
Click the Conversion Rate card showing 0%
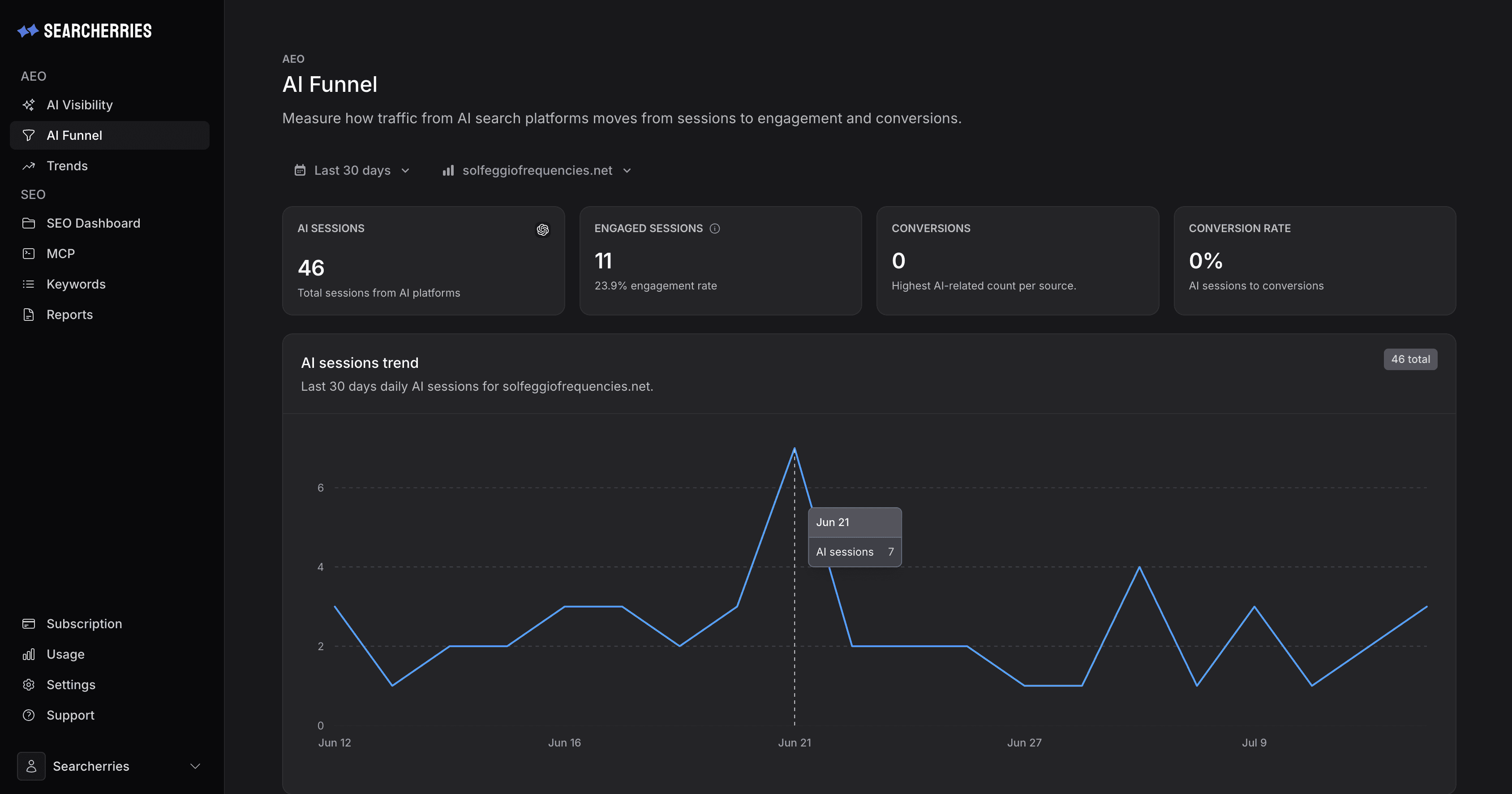tap(1315, 261)
